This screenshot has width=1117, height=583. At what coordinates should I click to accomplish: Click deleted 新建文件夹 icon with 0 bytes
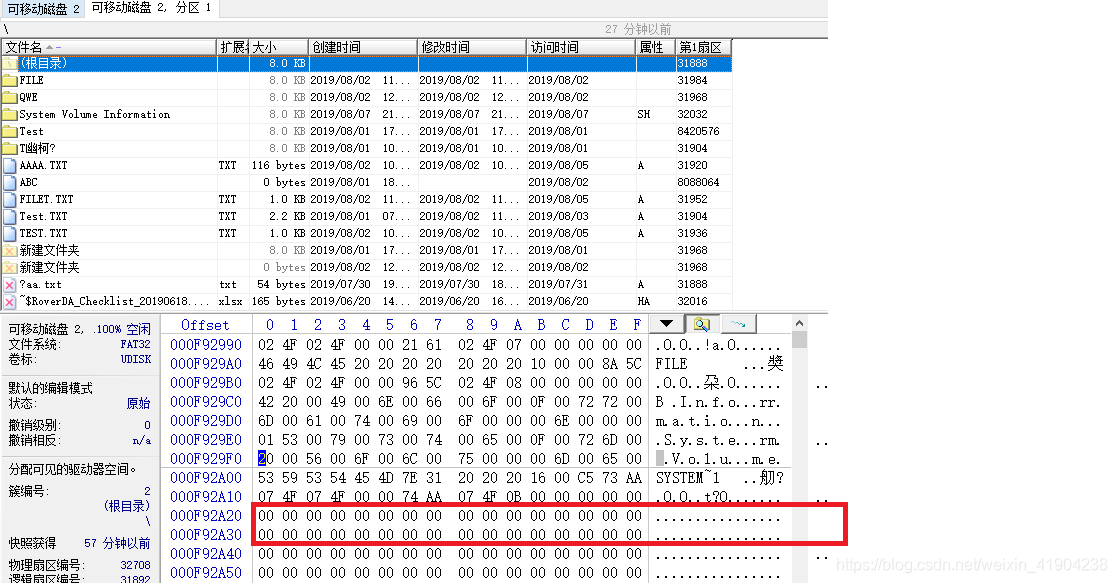[10, 268]
